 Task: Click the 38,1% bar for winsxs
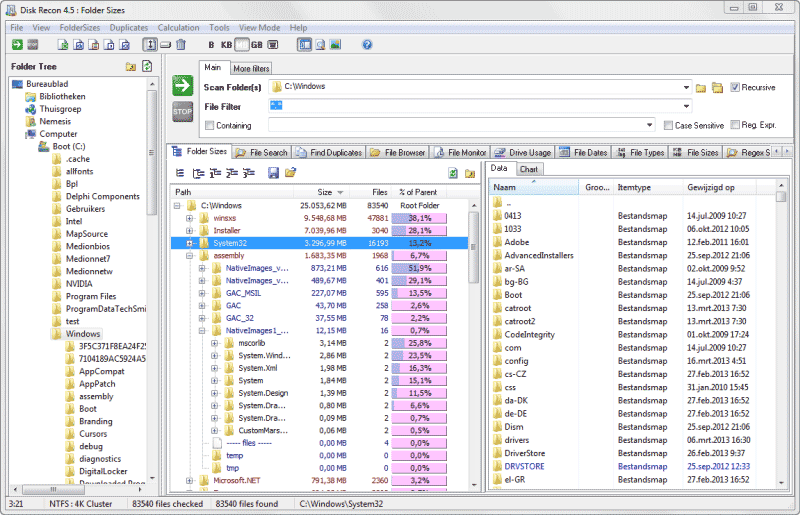pos(419,218)
